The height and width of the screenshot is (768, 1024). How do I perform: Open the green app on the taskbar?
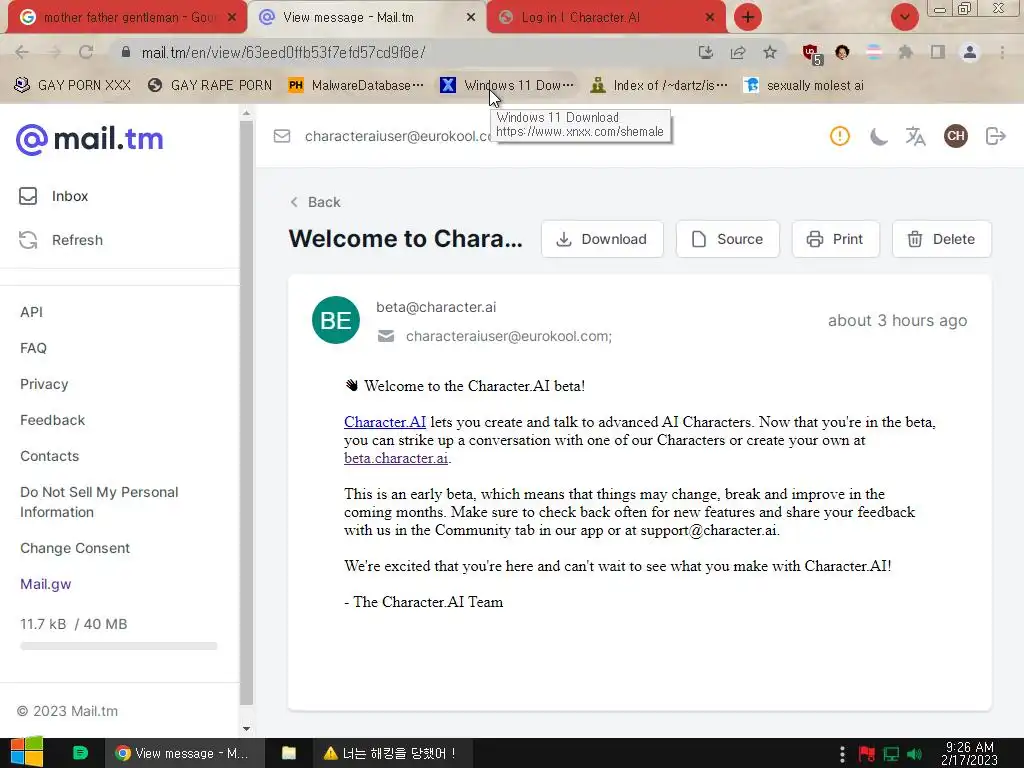[x=80, y=752]
